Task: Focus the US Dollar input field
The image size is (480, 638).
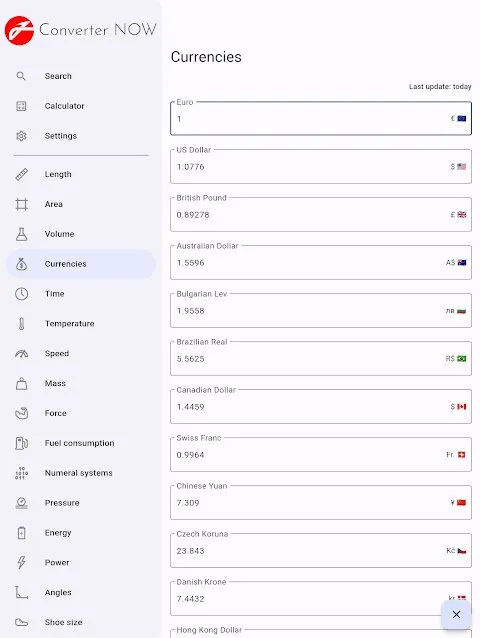Action: [321, 166]
